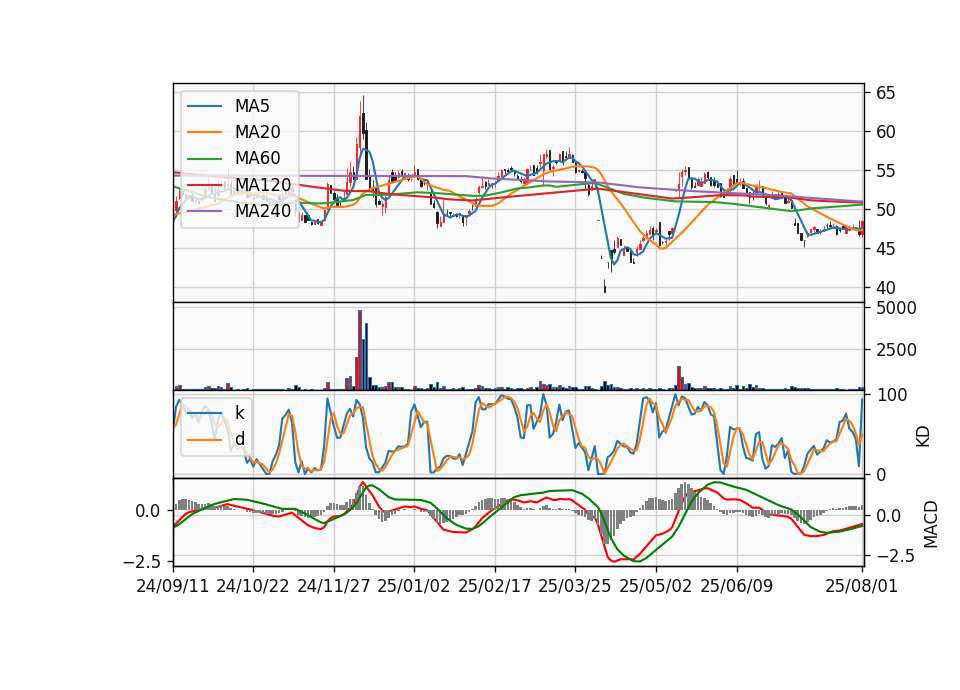The image size is (960, 690).
Task: Click the 60 price axis label
Action: [886, 132]
